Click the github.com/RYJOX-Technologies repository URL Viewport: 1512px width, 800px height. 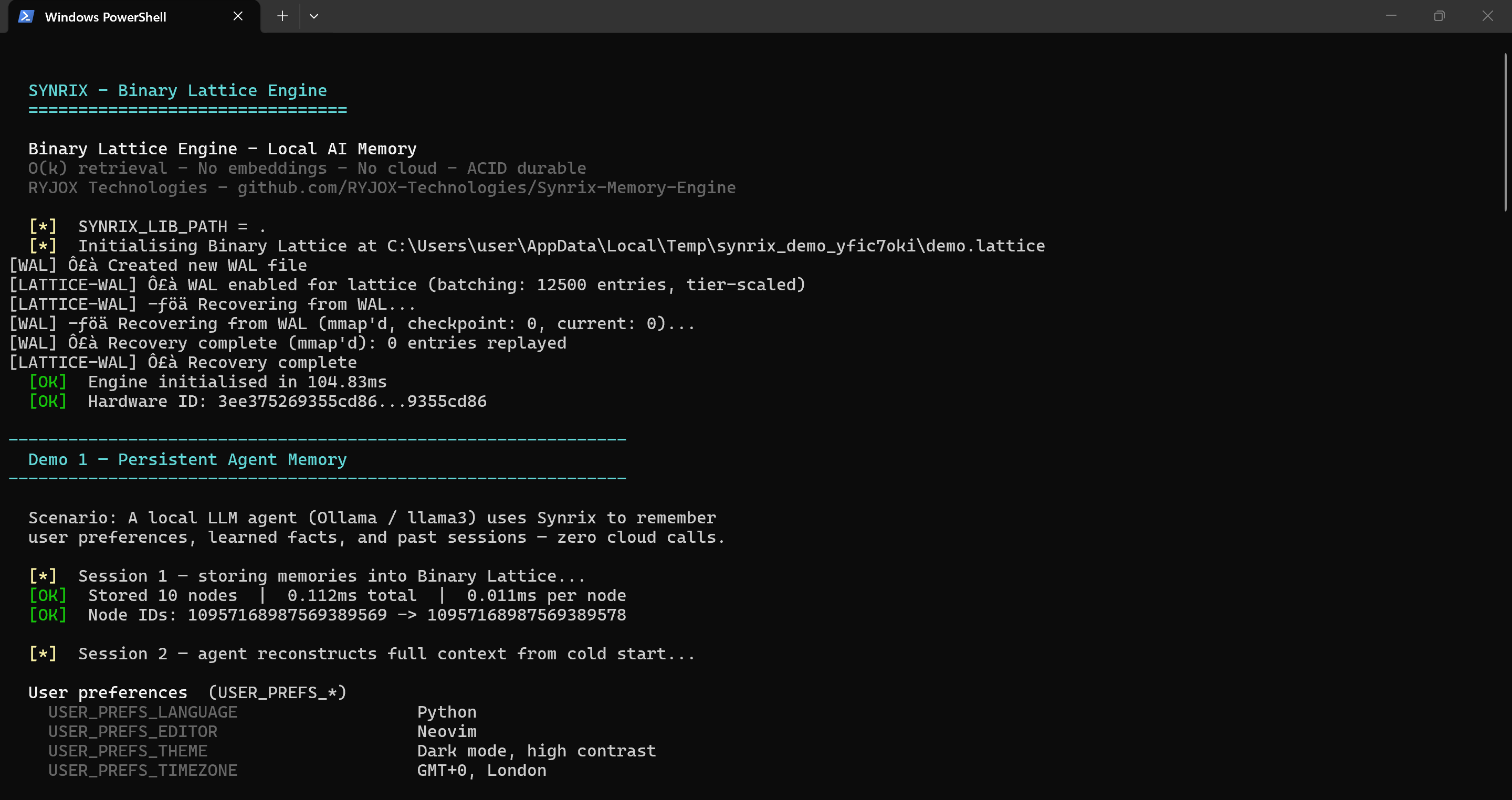[x=486, y=188]
